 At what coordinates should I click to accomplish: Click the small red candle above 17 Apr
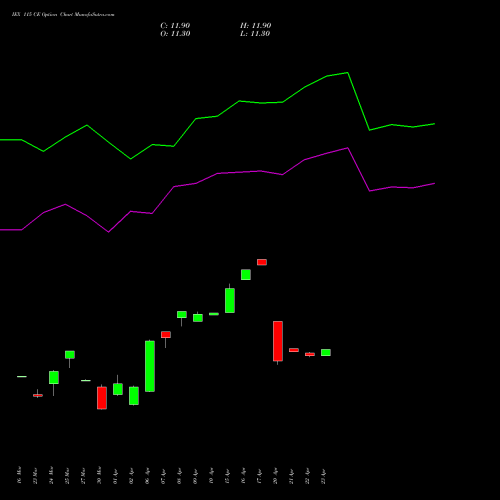click(262, 262)
